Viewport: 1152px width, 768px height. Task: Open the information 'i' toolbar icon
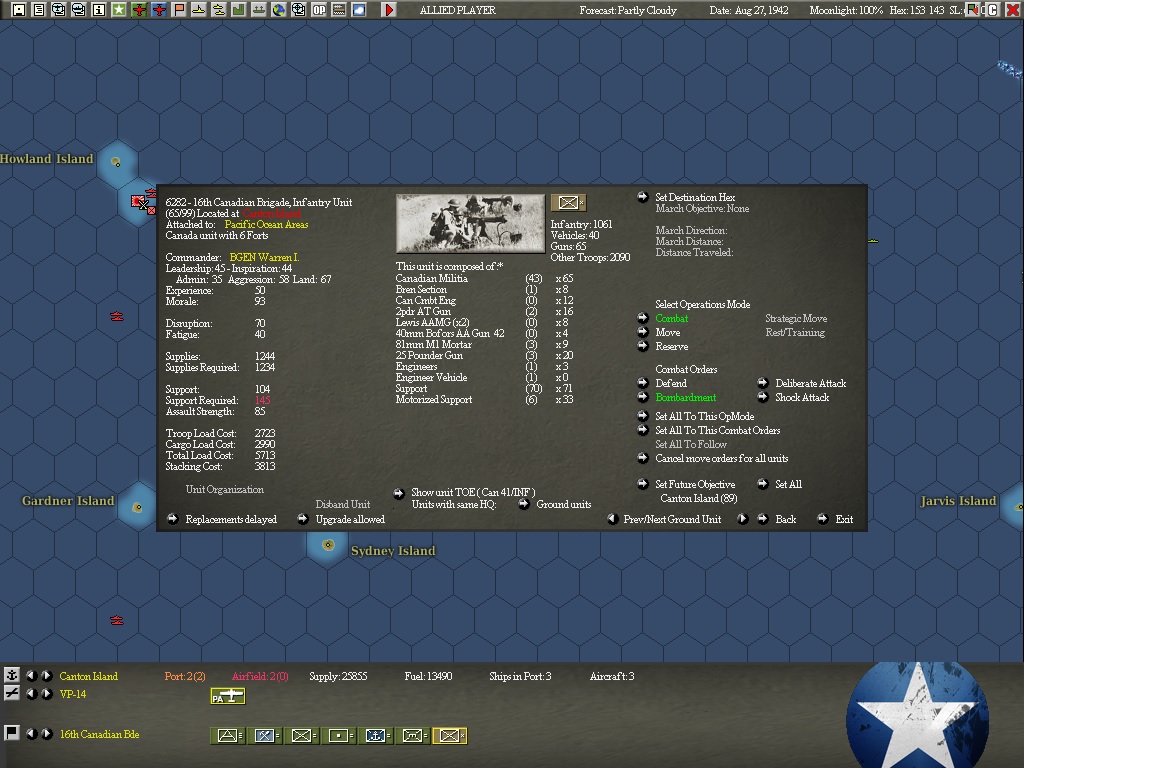[98, 10]
